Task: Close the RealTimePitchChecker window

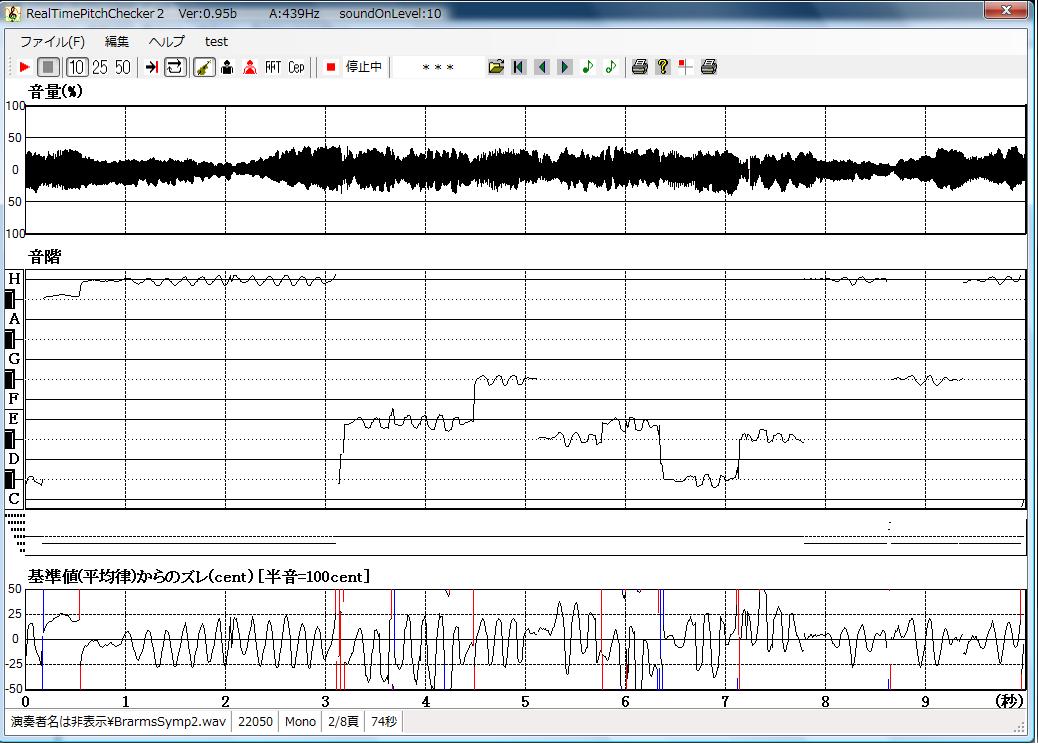Action: (1007, 10)
